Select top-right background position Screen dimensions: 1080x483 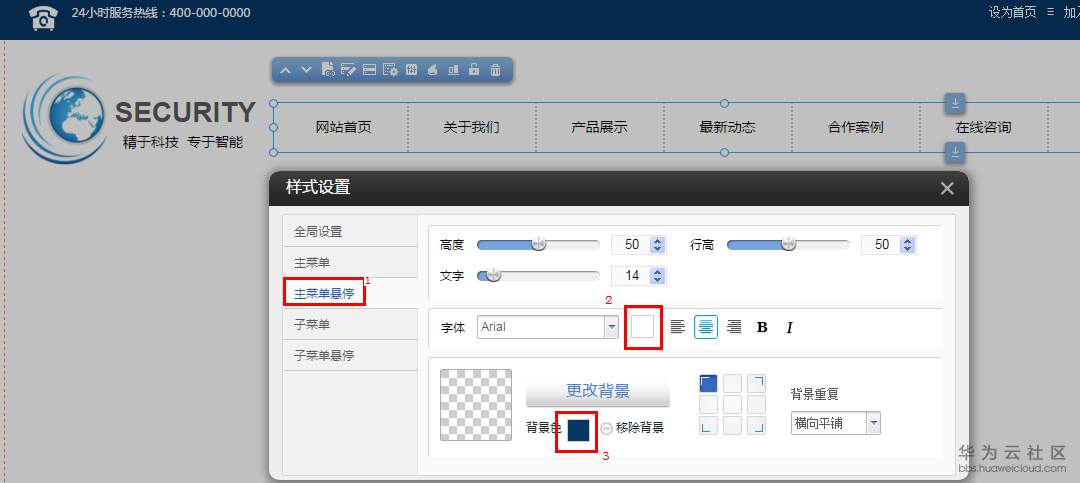(756, 384)
